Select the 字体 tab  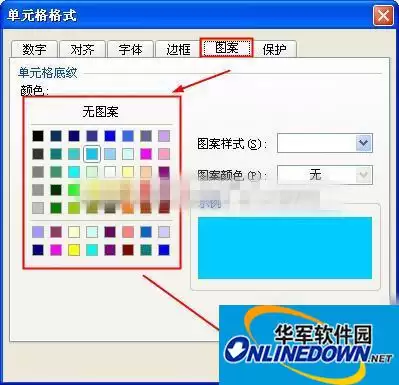(x=130, y=49)
